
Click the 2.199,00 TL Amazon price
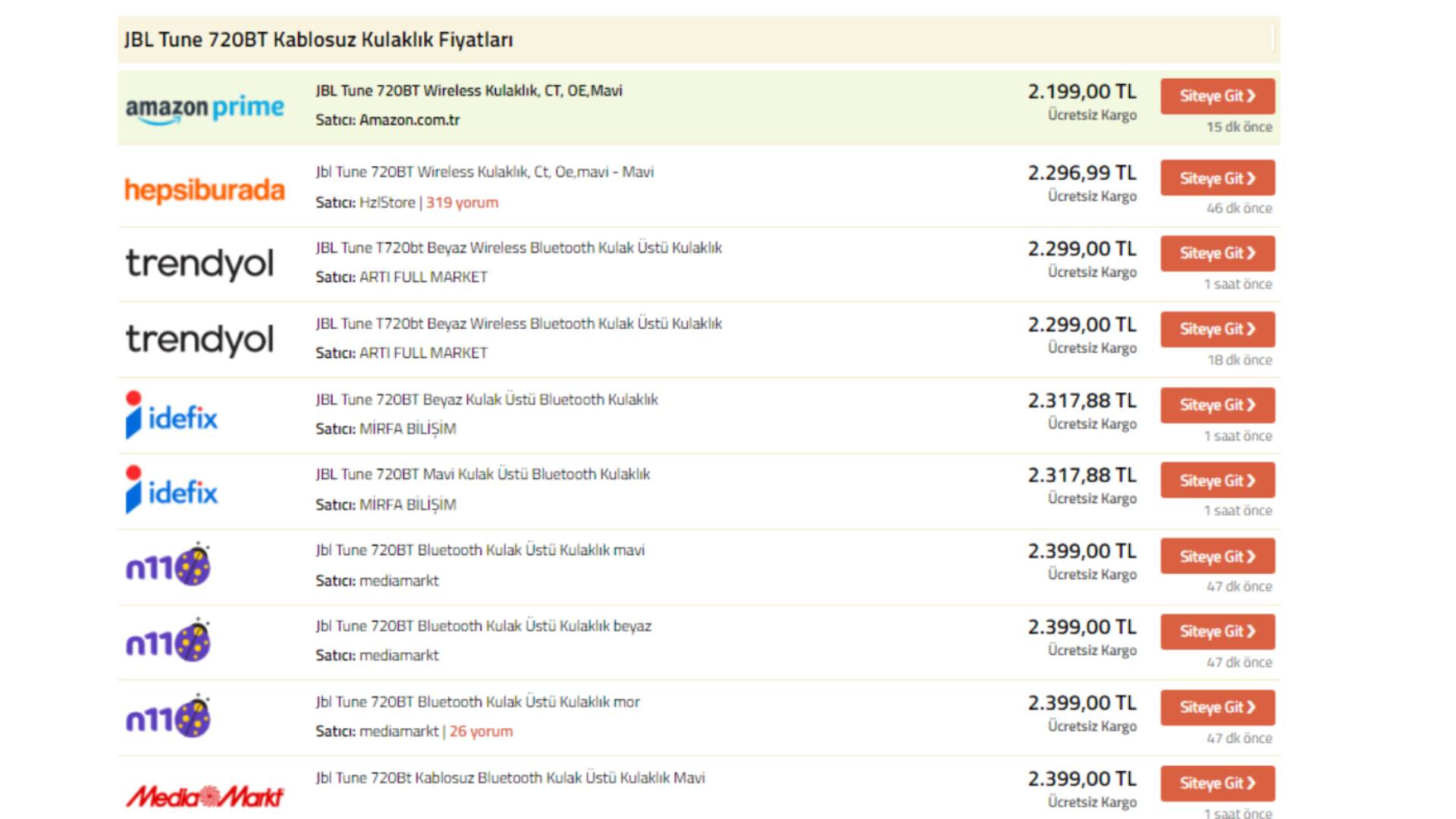1082,92
